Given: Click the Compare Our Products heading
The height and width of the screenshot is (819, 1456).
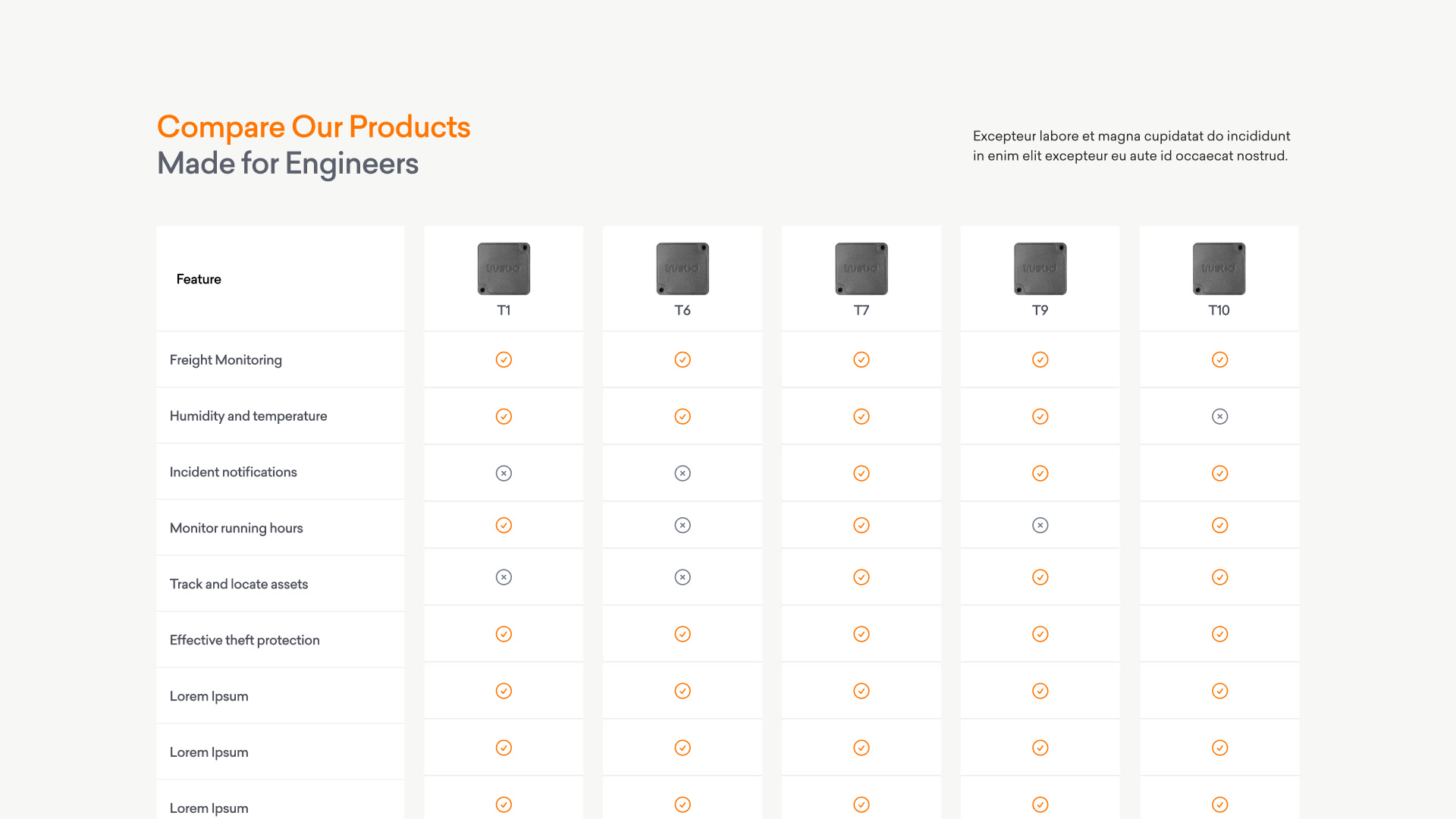Looking at the screenshot, I should pyautogui.click(x=314, y=127).
